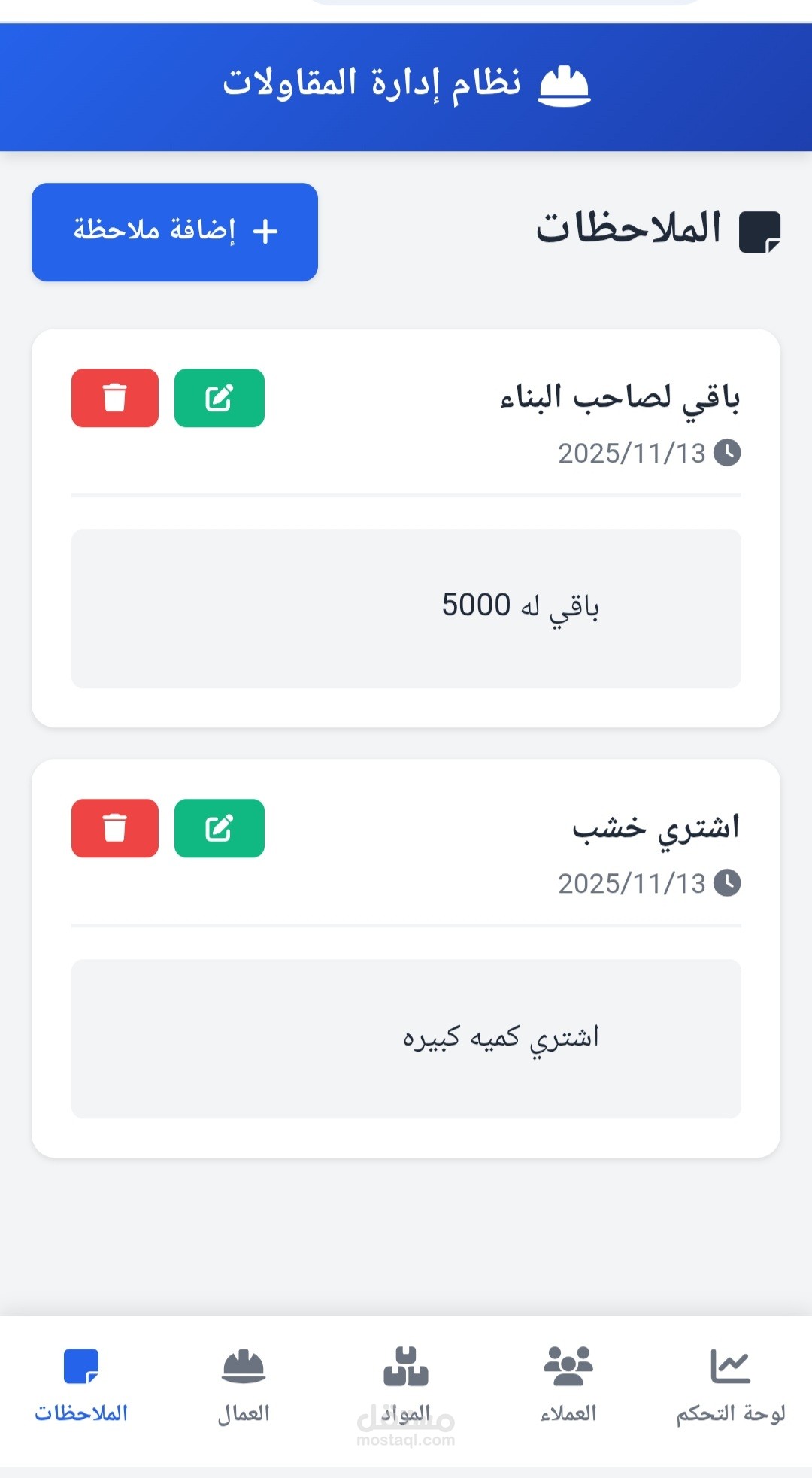Click the hard hat logo in header
This screenshot has height=1478, width=812.
[x=565, y=86]
